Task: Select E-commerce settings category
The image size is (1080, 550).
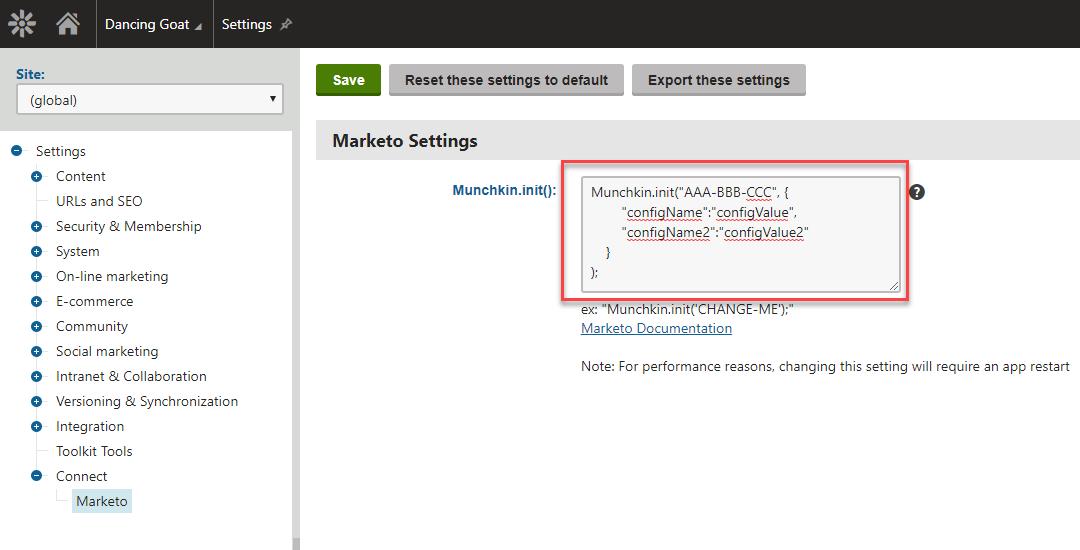Action: click(95, 302)
